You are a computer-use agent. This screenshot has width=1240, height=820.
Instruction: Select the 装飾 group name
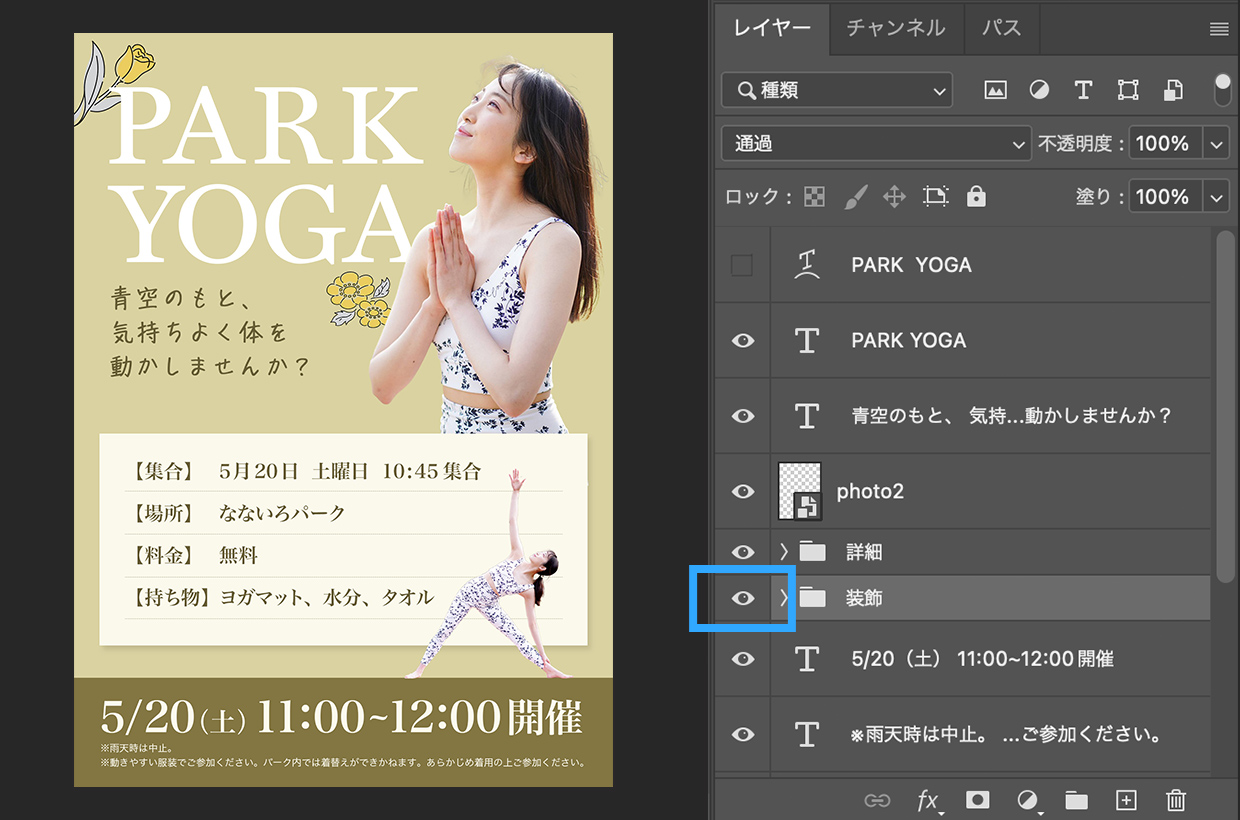coord(864,598)
